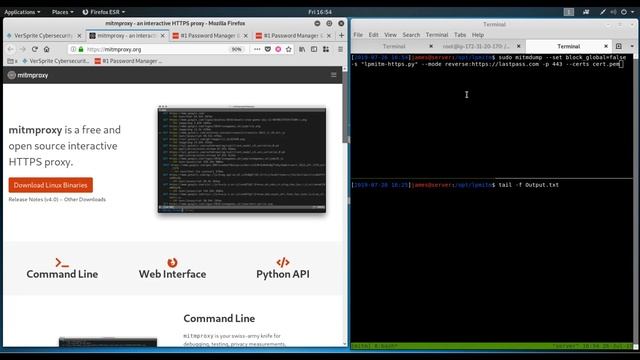Click Download Linux Binaries button

(x=51, y=185)
